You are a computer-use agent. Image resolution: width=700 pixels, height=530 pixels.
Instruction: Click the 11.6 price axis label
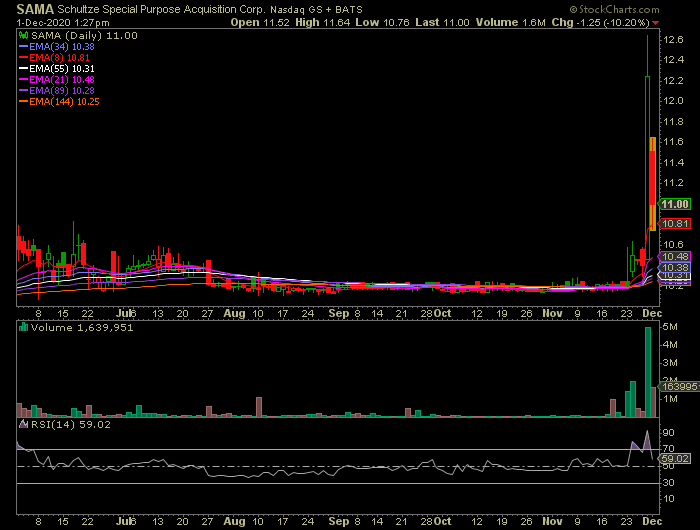(x=673, y=142)
